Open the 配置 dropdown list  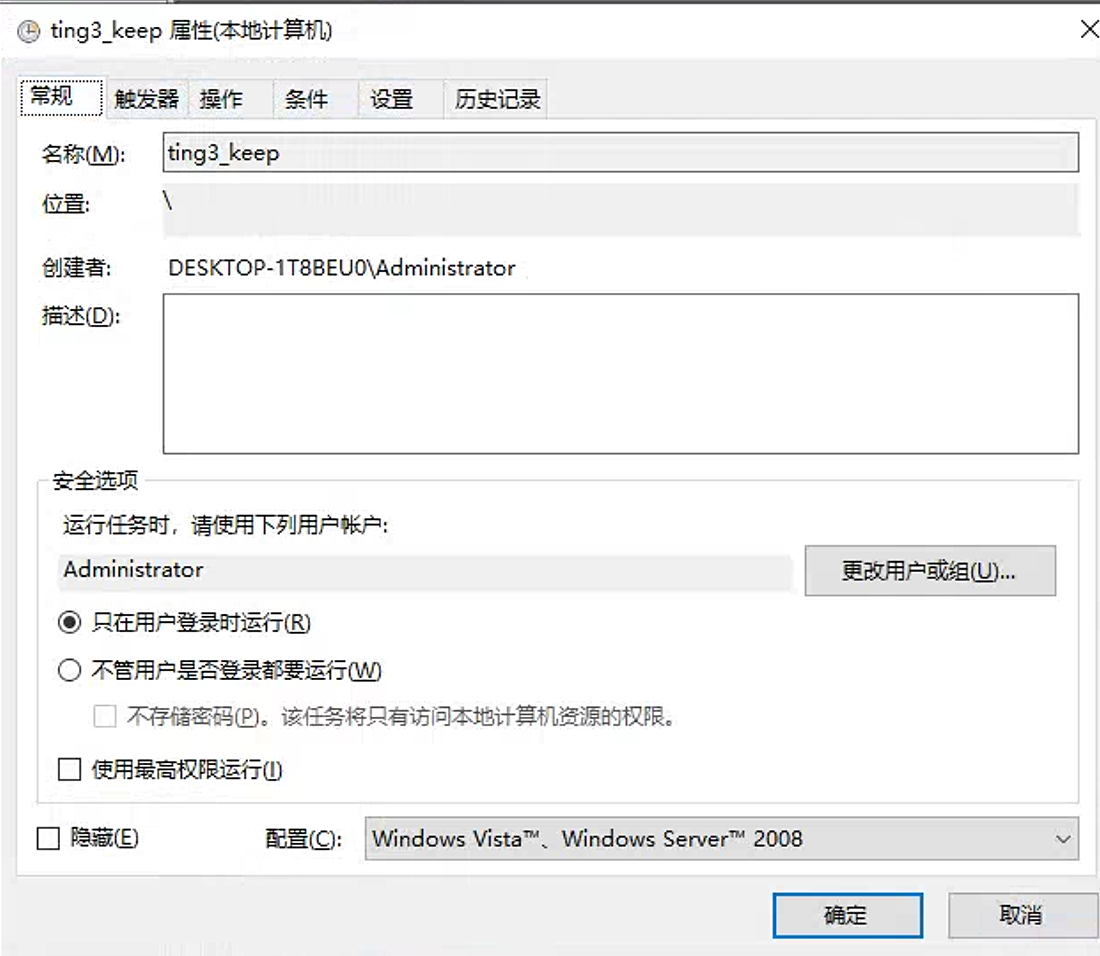(x=721, y=838)
